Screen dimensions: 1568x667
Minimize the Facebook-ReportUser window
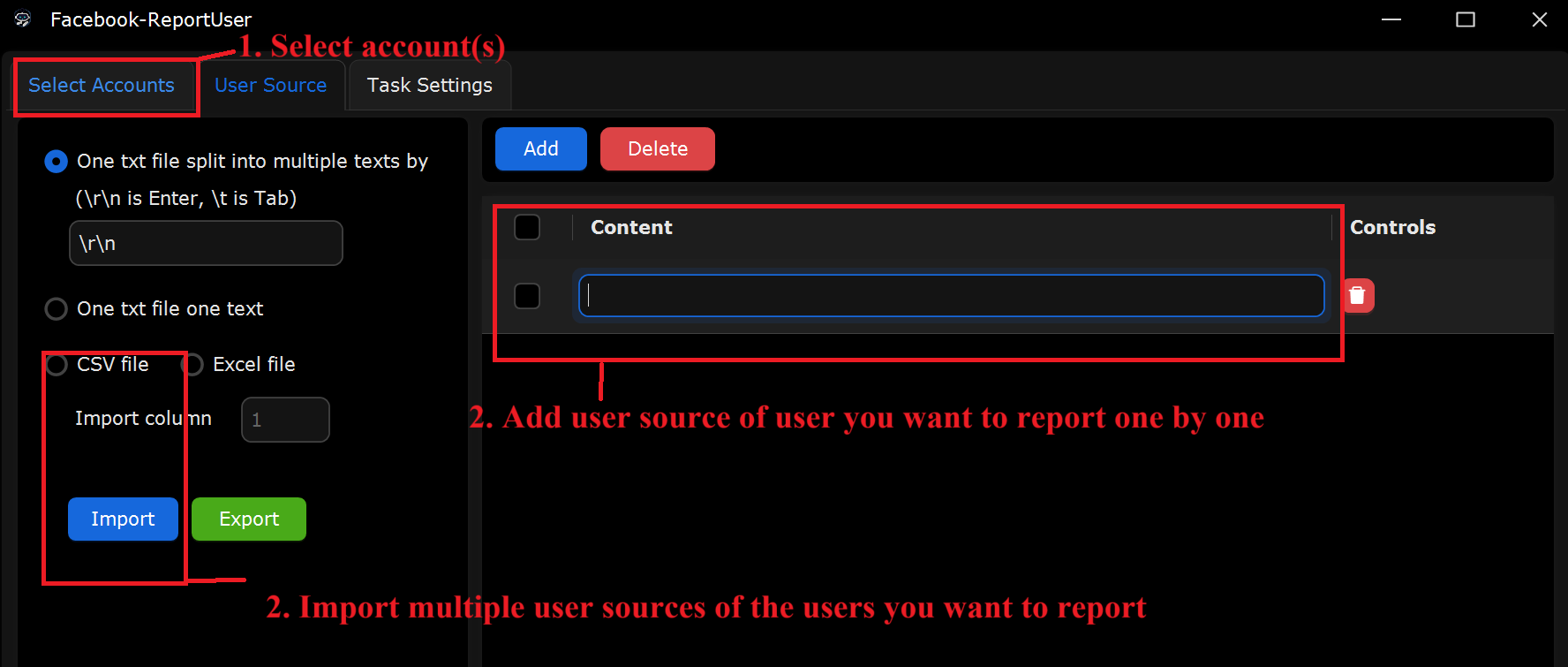1391,19
